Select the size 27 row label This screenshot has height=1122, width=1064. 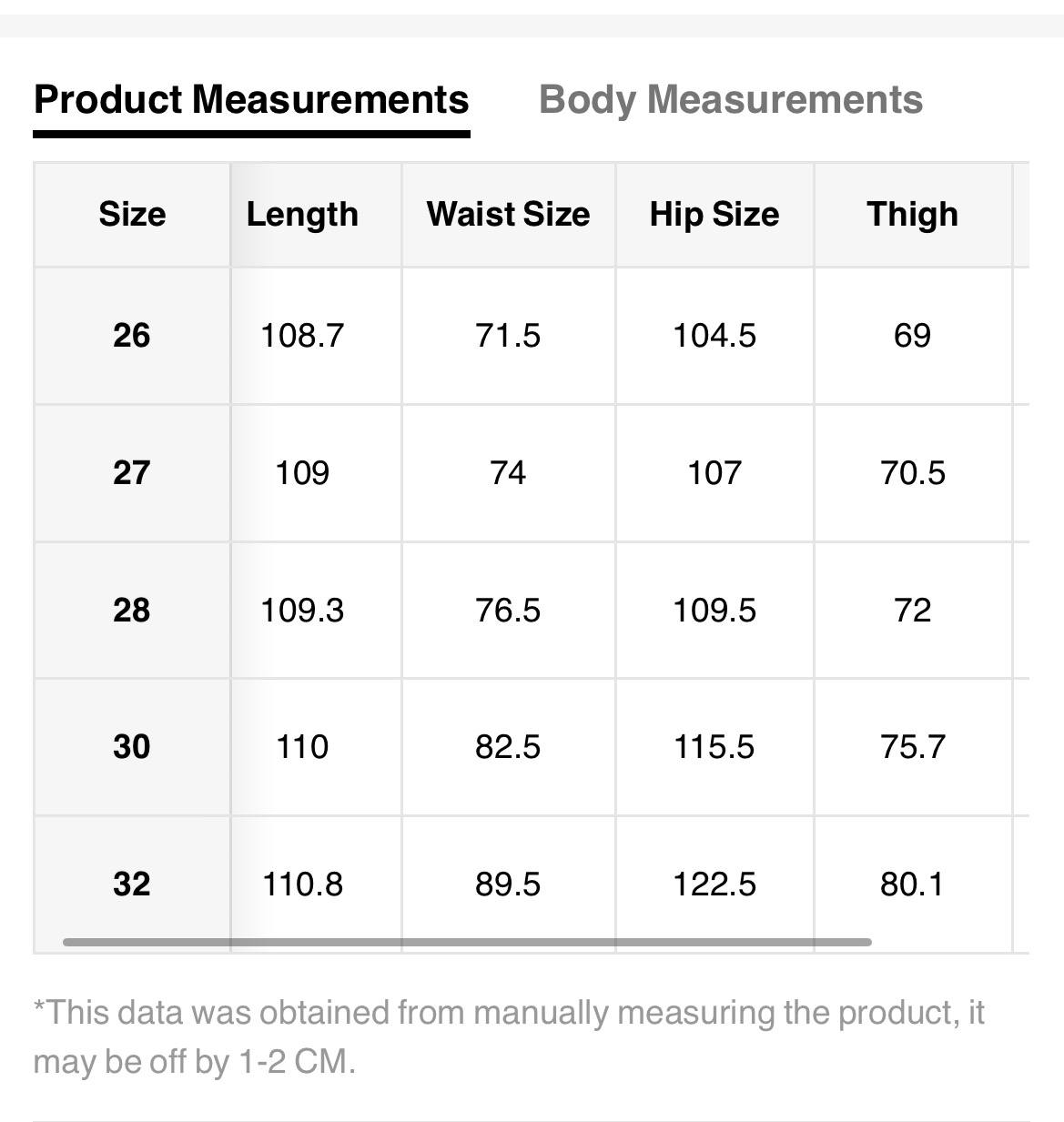[x=132, y=473]
